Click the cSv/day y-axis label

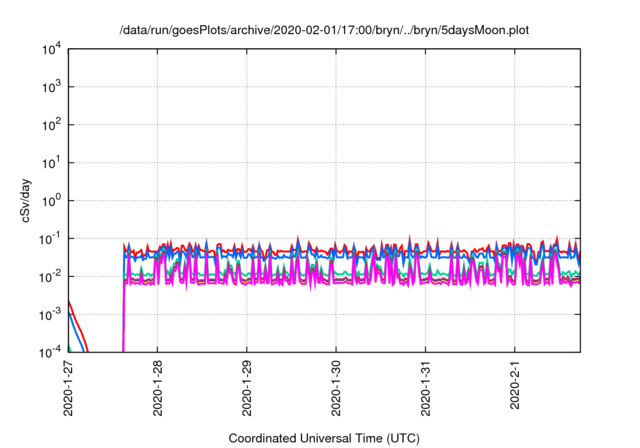point(25,200)
